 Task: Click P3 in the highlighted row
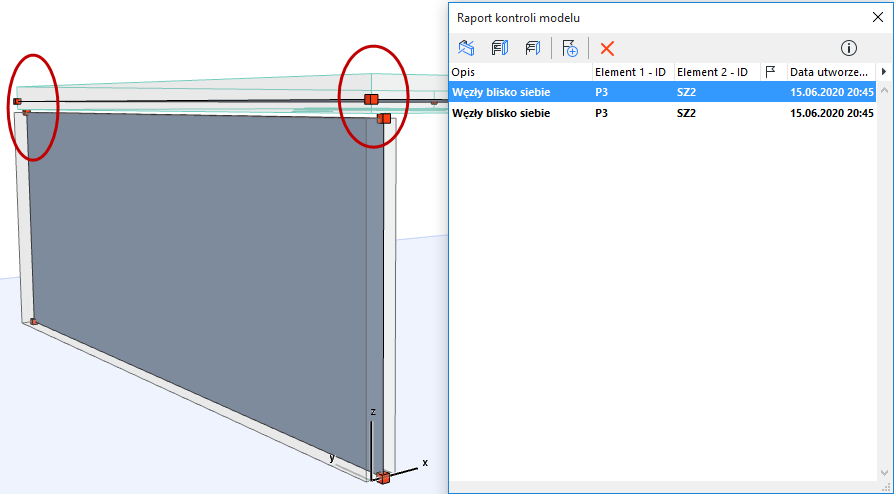[602, 92]
